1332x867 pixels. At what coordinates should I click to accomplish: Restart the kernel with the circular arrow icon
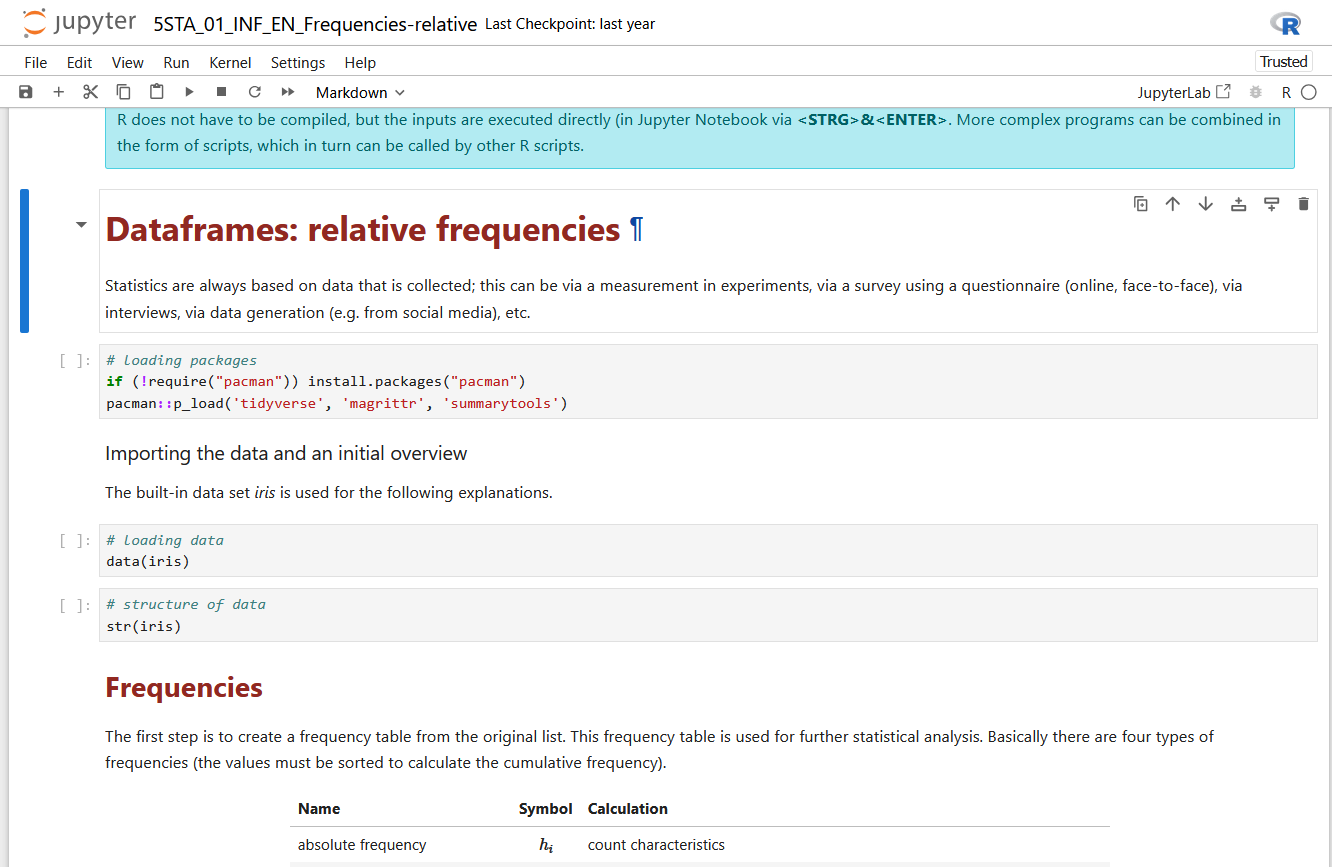254,92
